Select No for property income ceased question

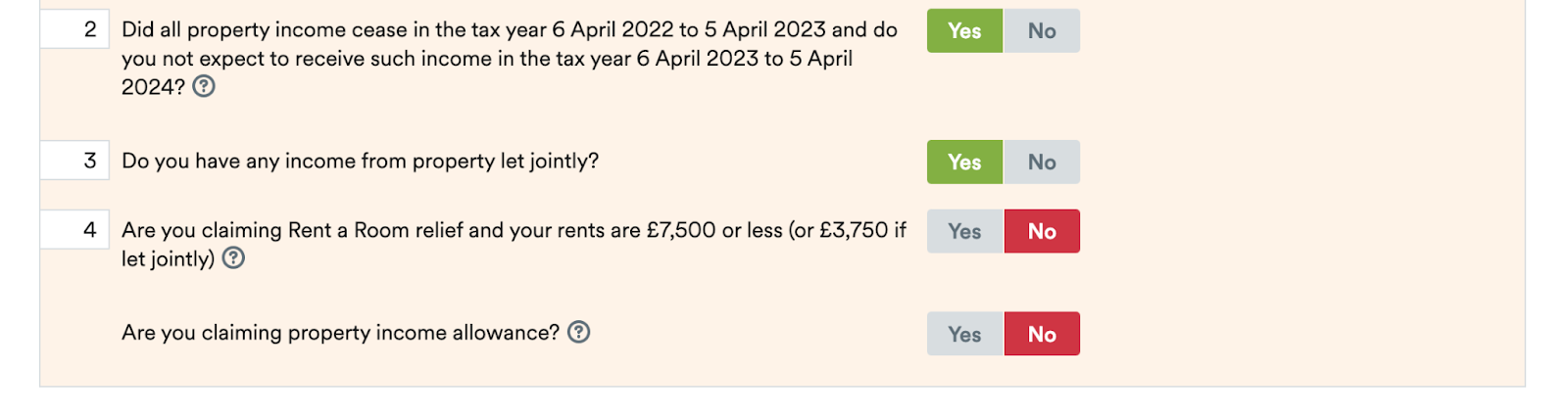pyautogui.click(x=1042, y=30)
